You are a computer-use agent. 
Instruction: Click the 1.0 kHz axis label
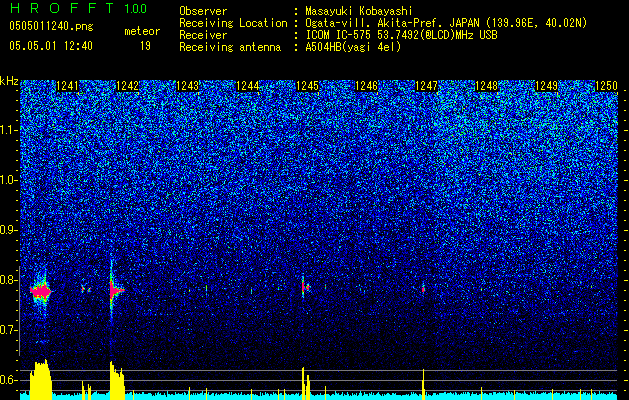click(8, 180)
